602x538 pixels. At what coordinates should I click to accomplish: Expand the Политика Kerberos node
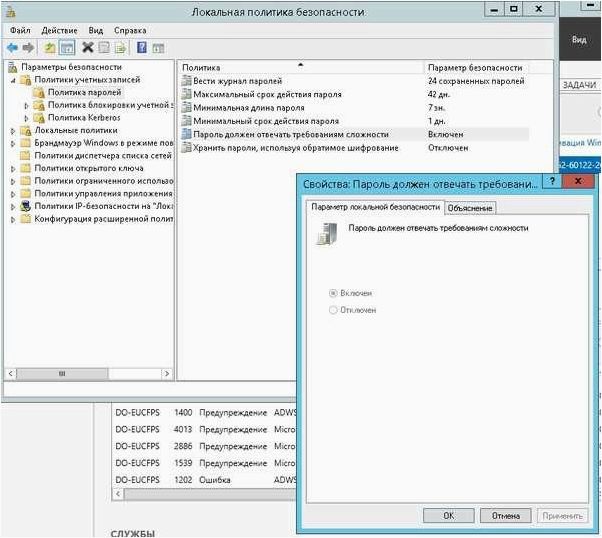coord(26,118)
